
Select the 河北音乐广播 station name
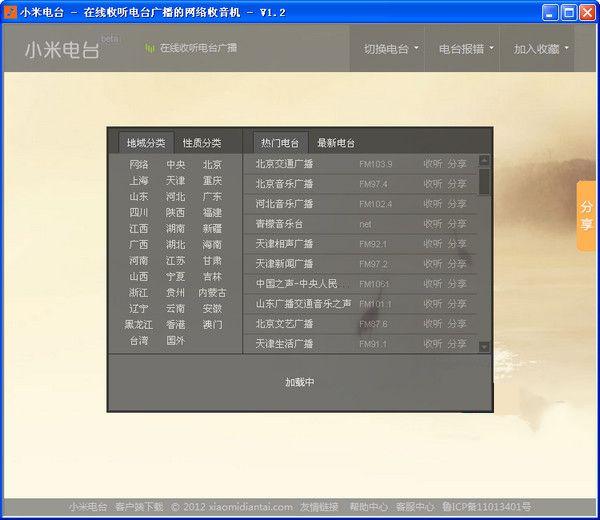284,204
